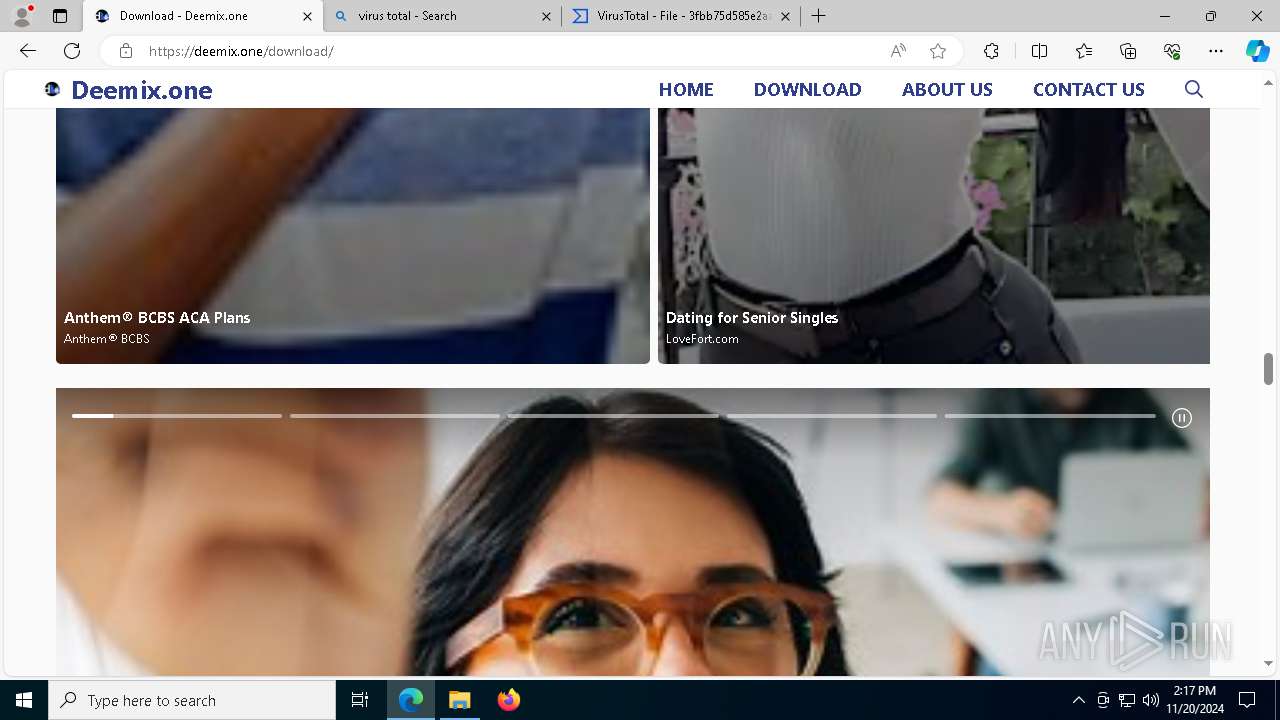Open volume control in system tray
Image resolution: width=1280 pixels, height=720 pixels.
tap(1151, 700)
